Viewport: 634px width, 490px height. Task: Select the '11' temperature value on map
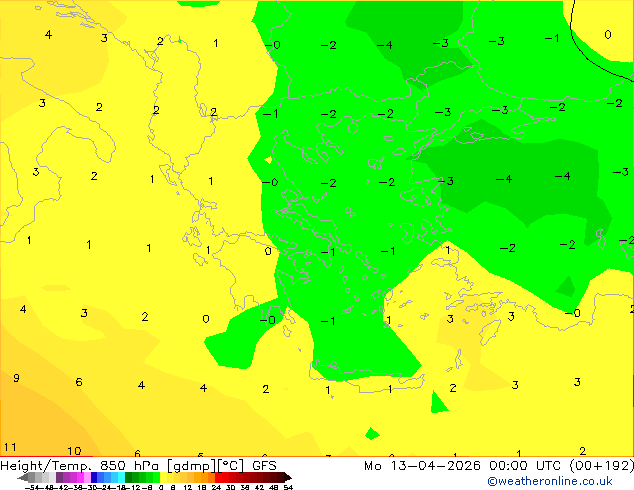[10, 447]
